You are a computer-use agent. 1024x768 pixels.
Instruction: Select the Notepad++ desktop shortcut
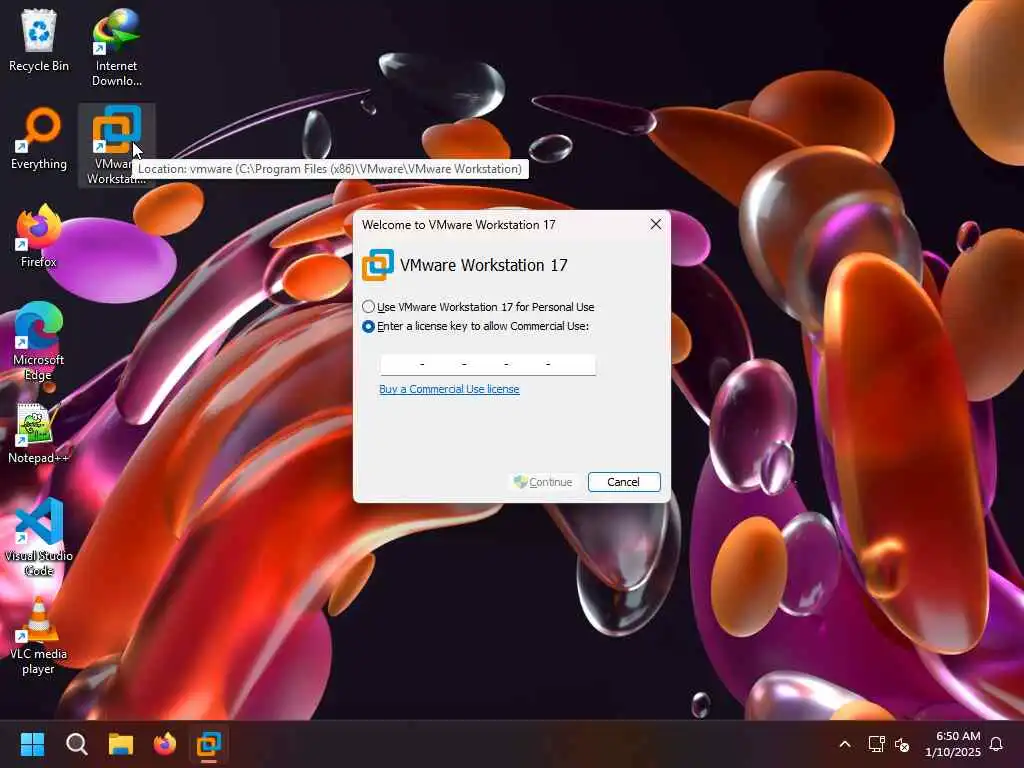click(x=39, y=432)
